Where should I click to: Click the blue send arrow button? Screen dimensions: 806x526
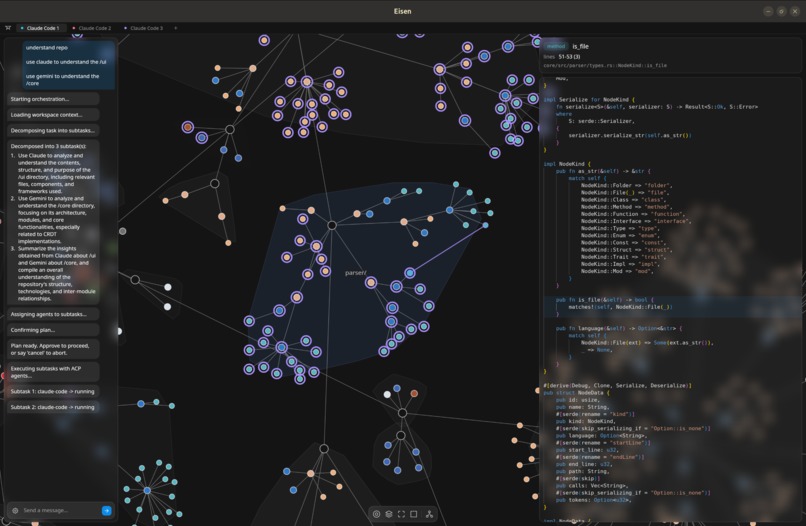(106, 511)
